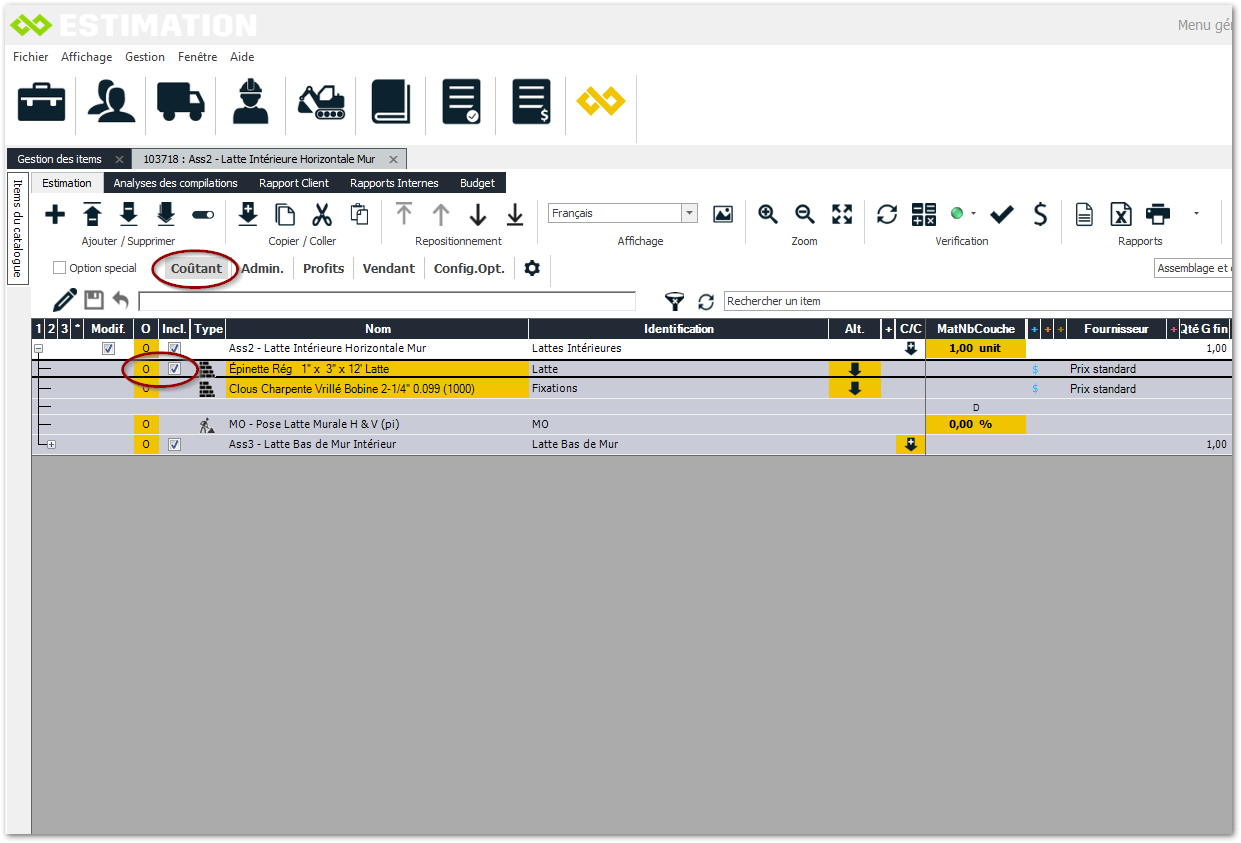
Task: Open the Assemblage combo box
Action: point(1193,268)
